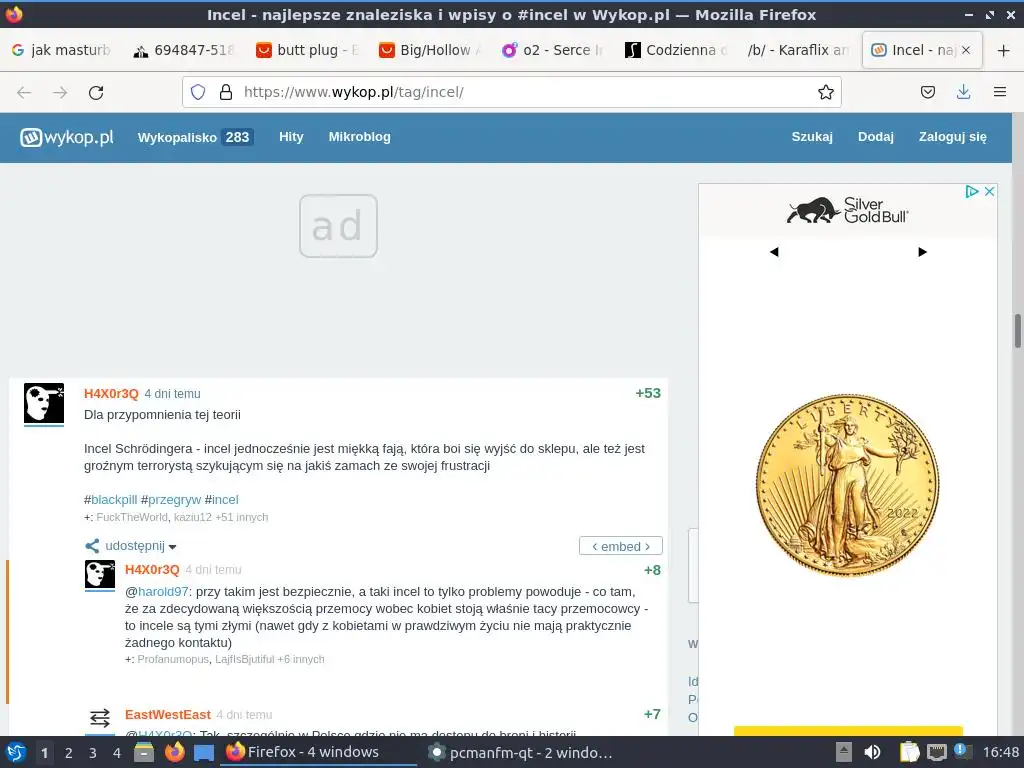Viewport: 1024px width, 768px height.
Task: Open the network monitor tray icon
Action: [936, 752]
